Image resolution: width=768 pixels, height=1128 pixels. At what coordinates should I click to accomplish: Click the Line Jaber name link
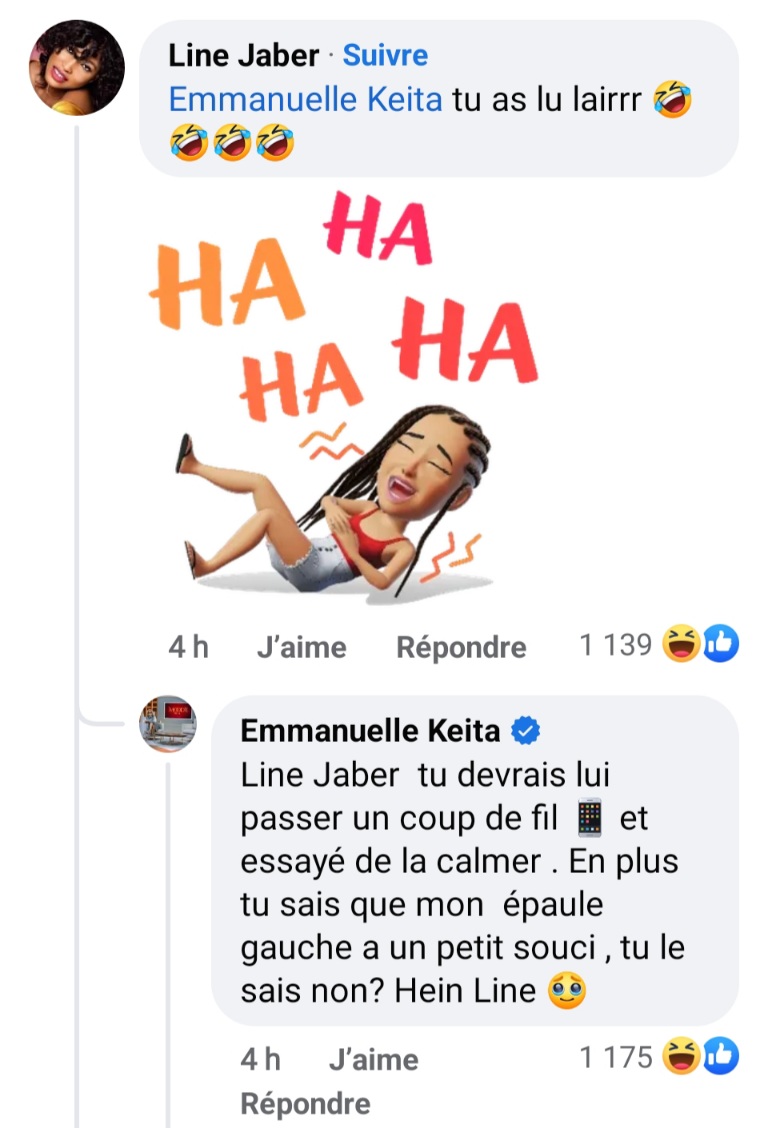243,55
